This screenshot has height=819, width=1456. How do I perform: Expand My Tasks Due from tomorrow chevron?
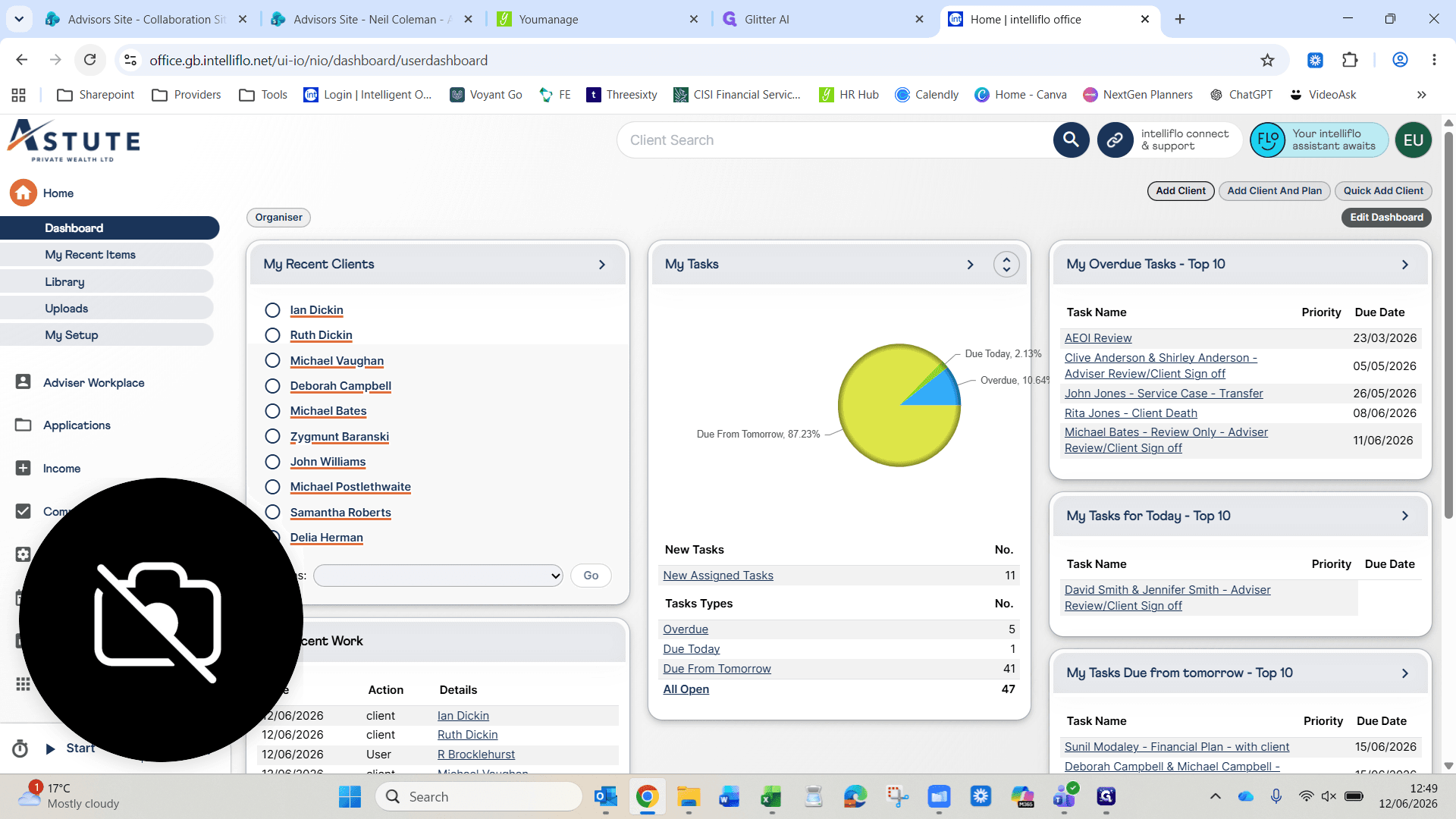[x=1405, y=673]
